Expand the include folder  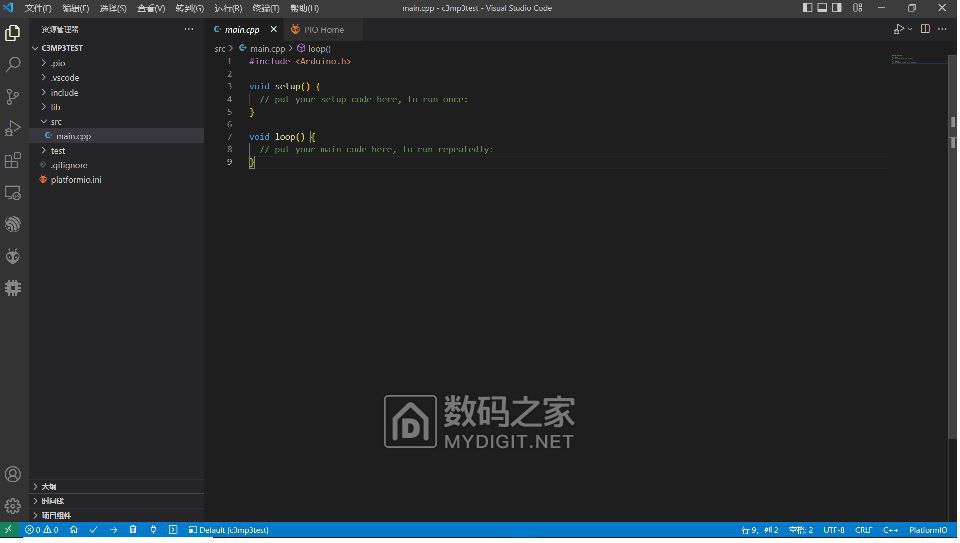point(64,93)
